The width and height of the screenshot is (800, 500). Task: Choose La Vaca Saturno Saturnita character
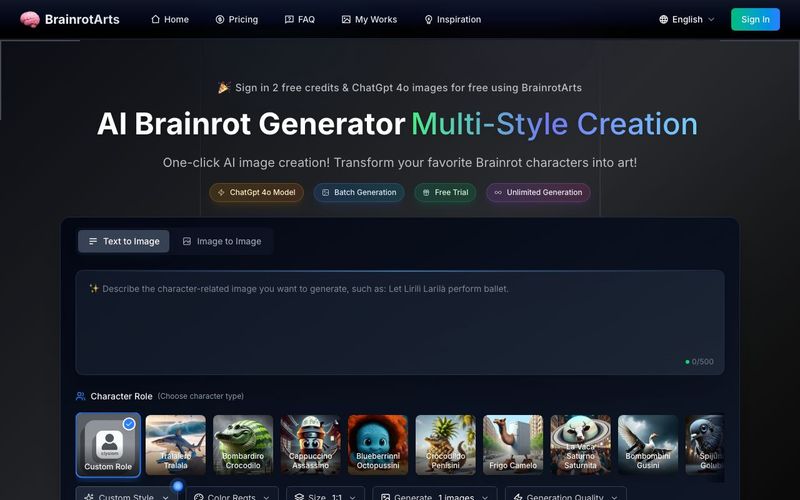click(580, 445)
